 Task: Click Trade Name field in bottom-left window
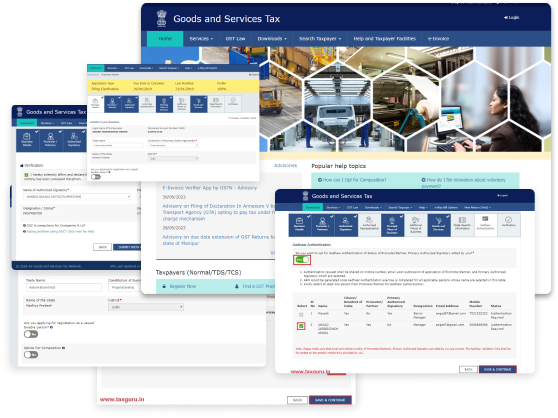(64, 287)
